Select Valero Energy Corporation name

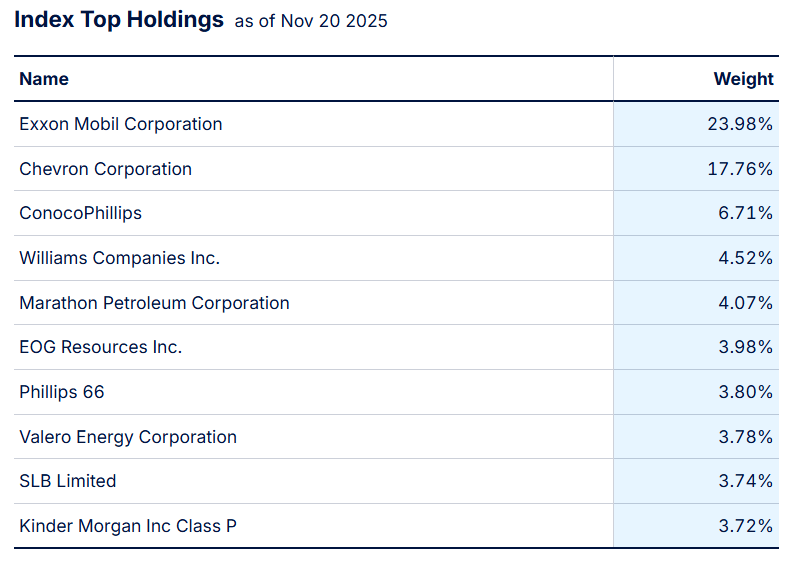click(x=128, y=437)
